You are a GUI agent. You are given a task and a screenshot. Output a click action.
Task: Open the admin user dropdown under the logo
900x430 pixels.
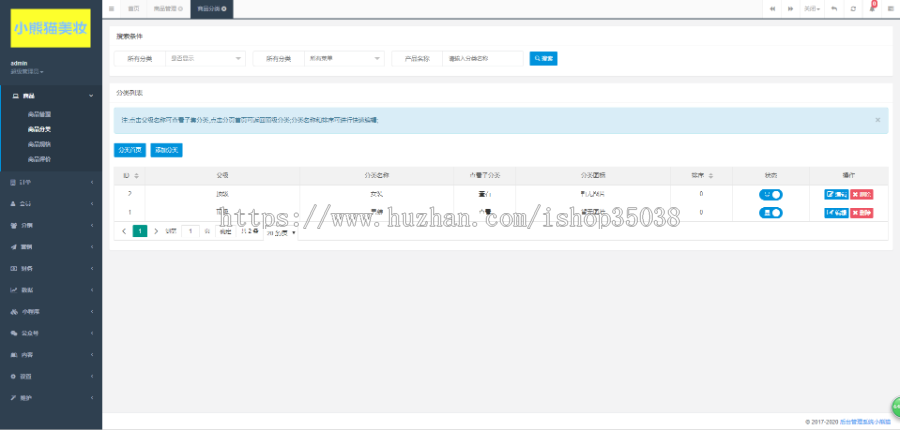pyautogui.click(x=27, y=72)
